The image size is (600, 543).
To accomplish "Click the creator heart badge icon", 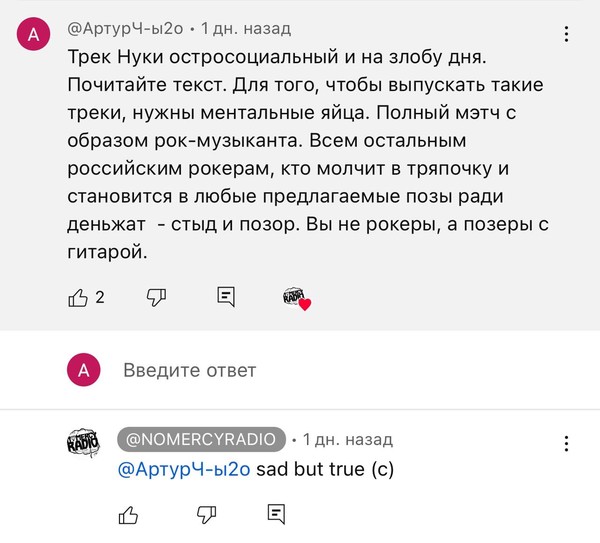I will [297, 299].
